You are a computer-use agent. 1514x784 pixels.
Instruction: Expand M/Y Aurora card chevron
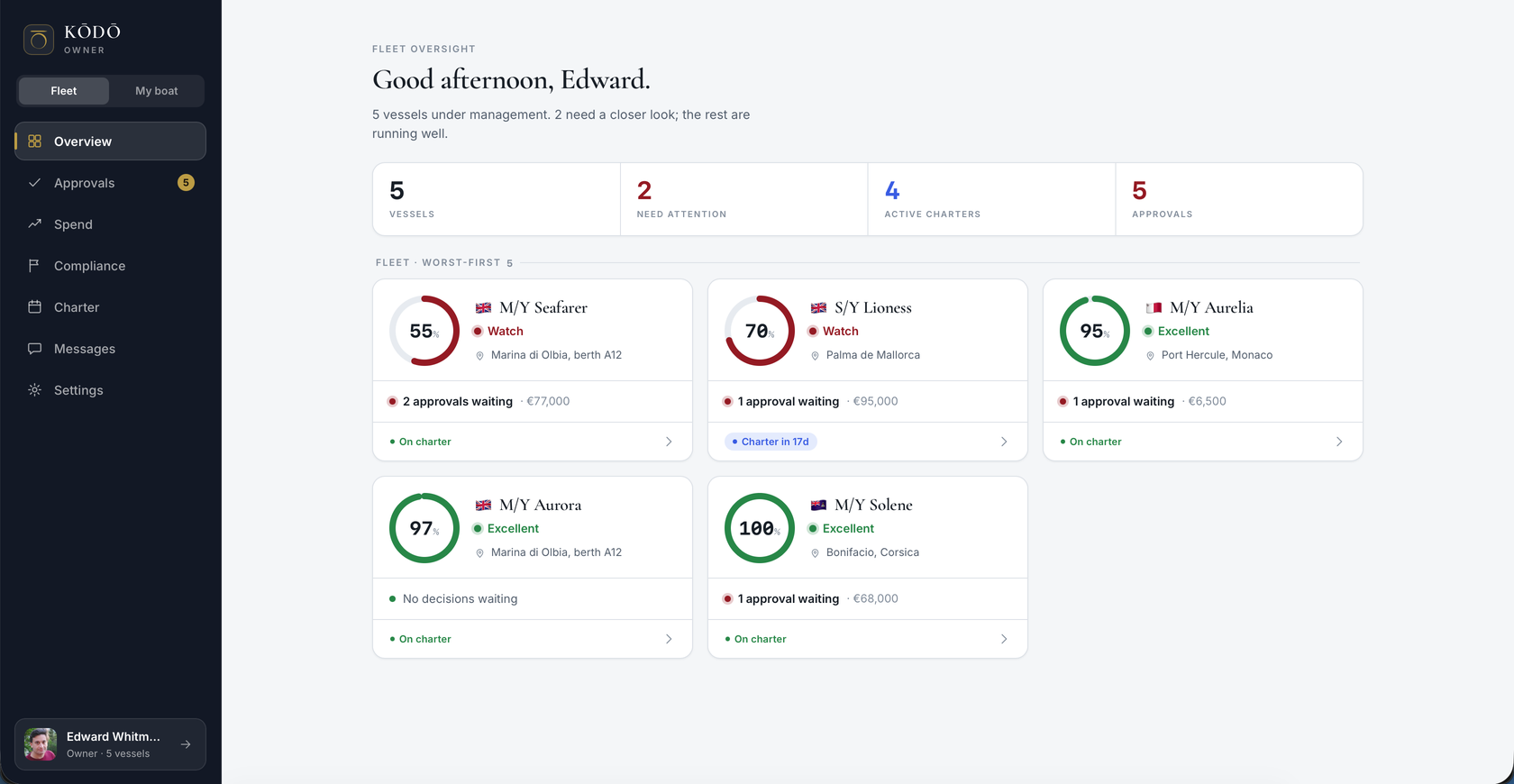click(669, 639)
